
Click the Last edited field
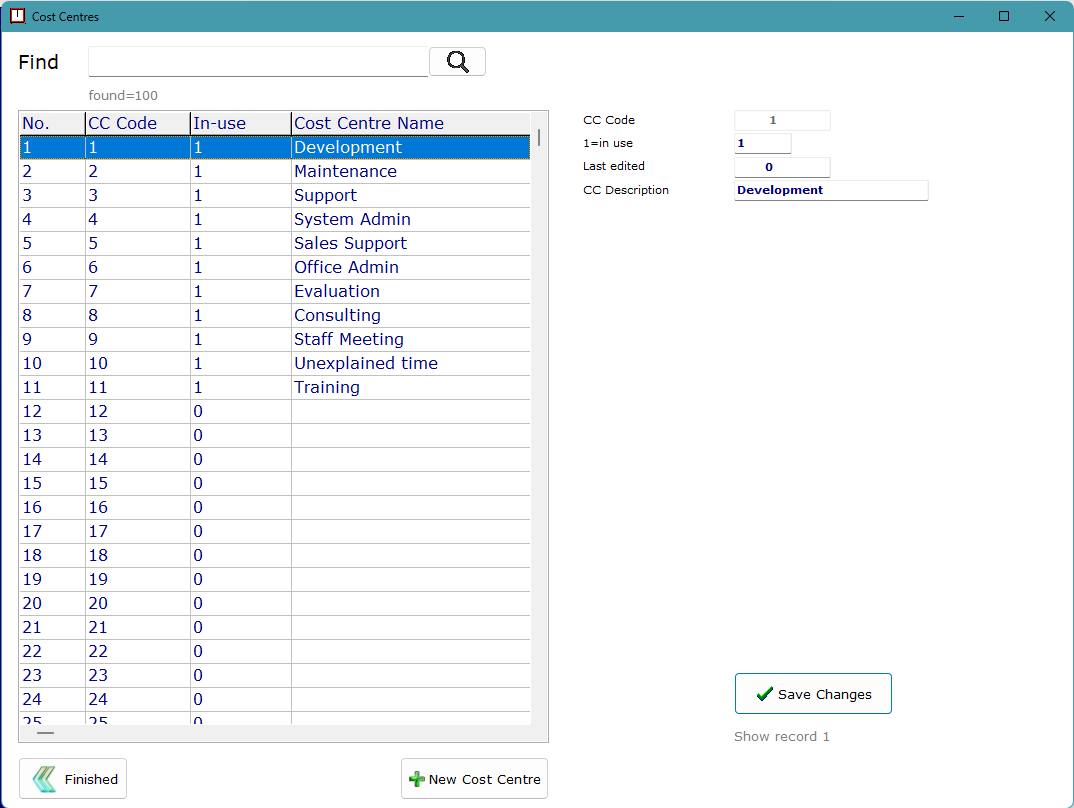782,167
